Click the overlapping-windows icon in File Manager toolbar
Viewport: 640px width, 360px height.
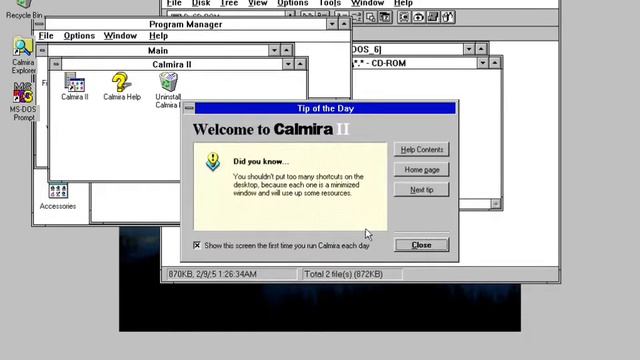coord(371,17)
